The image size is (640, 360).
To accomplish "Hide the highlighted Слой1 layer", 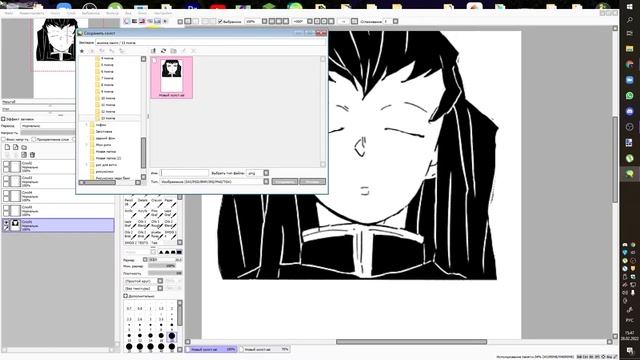I will coord(6,222).
